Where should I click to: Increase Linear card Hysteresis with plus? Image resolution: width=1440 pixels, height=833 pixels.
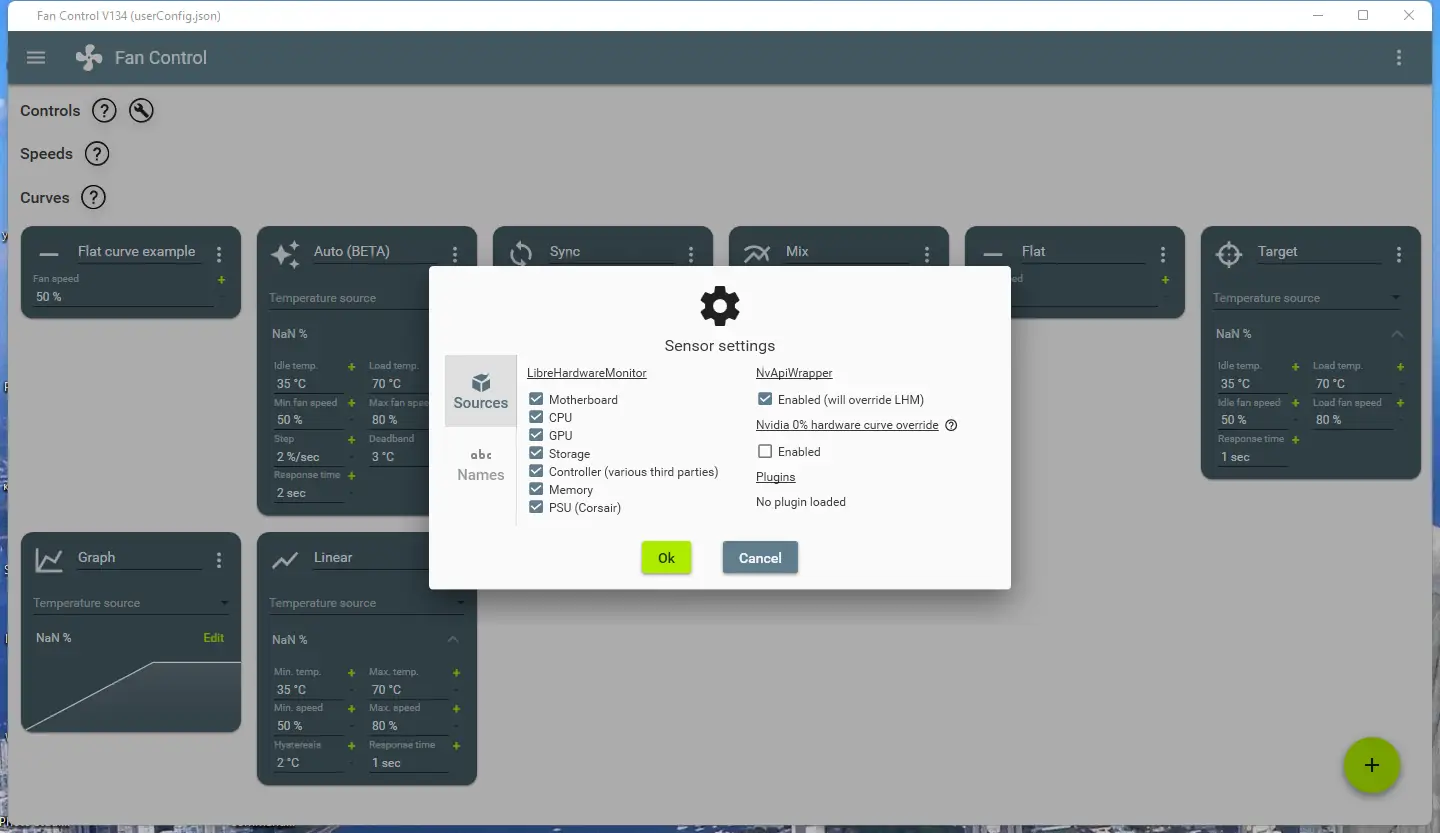click(x=351, y=746)
